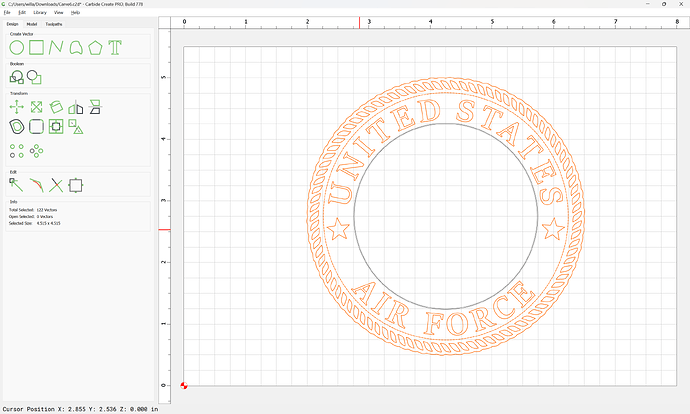Select the Node Edit arrow tool
Viewport: 690px width, 414px height.
(x=16, y=185)
